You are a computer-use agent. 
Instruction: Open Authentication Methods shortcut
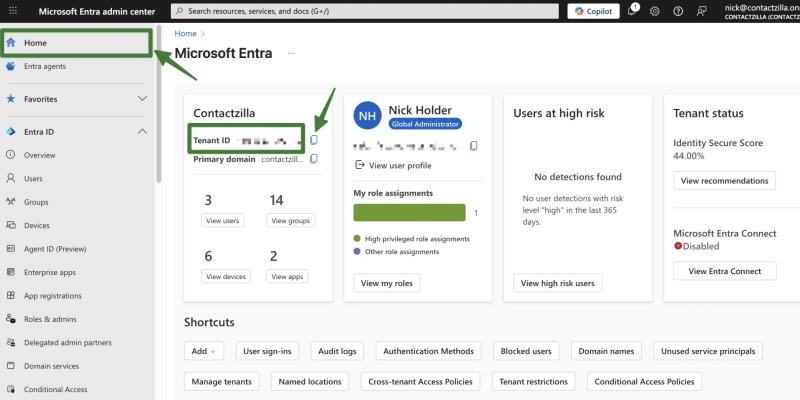click(429, 351)
